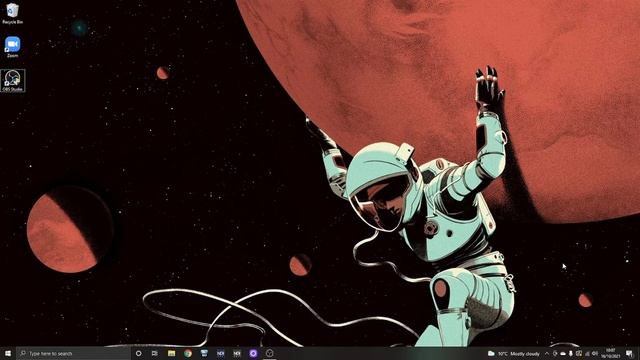640x360 pixels.
Task: Open the Windows Start menu
Action: pos(8,353)
